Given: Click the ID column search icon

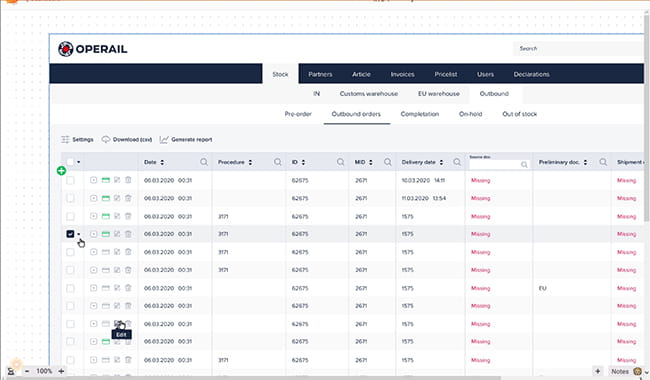Looking at the screenshot, I should click(x=340, y=162).
